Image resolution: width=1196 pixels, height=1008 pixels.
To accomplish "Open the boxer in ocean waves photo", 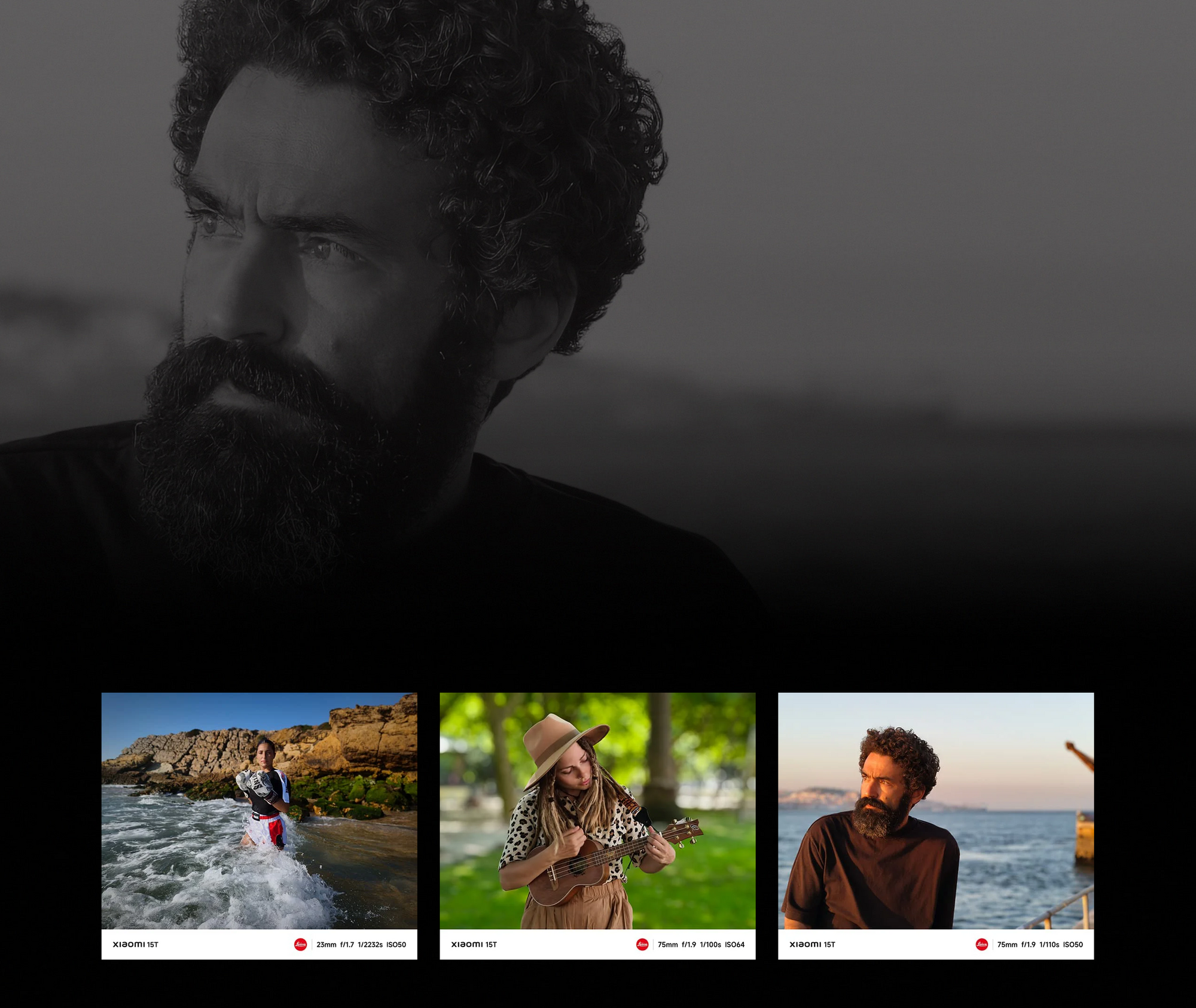I will (259, 811).
